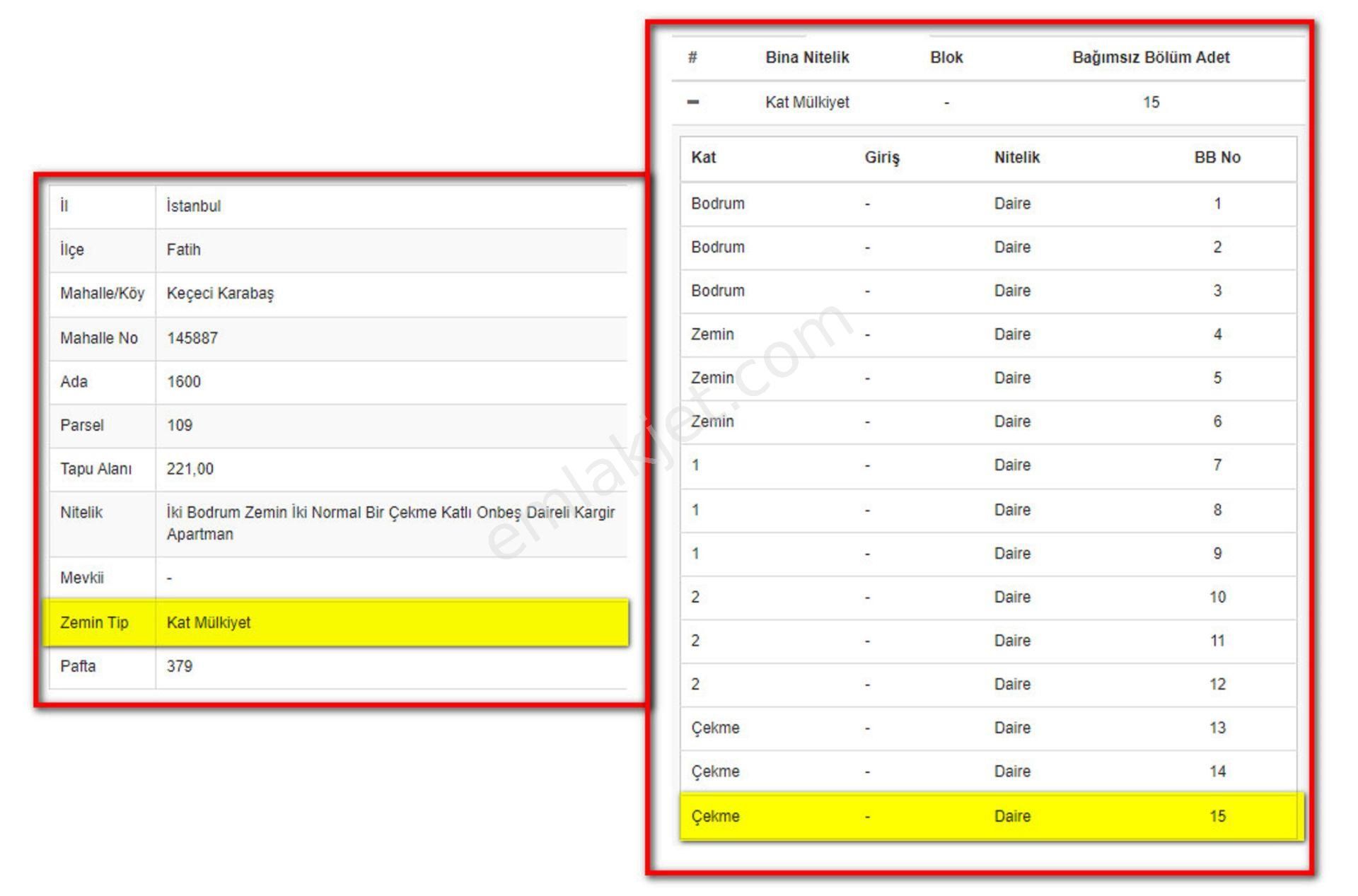The image size is (1358, 896).
Task: Click the Keçeci Karabaş neighborhood value
Action: coord(220,293)
